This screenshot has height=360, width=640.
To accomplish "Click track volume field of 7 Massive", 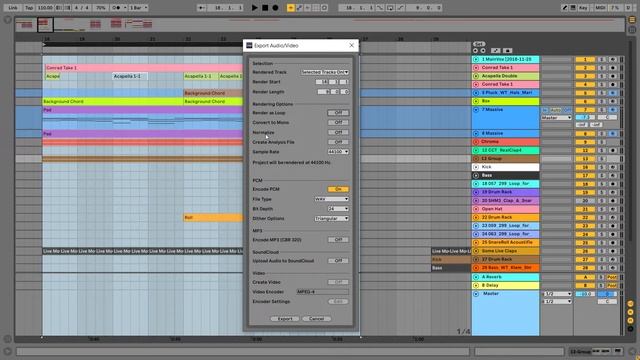I will click(x=585, y=118).
